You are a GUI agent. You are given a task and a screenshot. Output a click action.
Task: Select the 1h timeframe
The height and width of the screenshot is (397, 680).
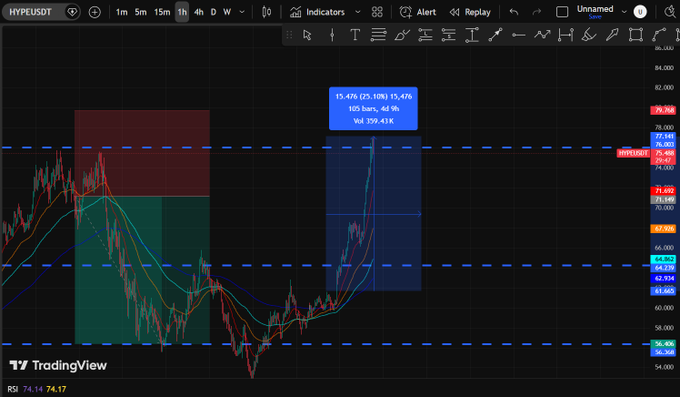[x=182, y=12]
